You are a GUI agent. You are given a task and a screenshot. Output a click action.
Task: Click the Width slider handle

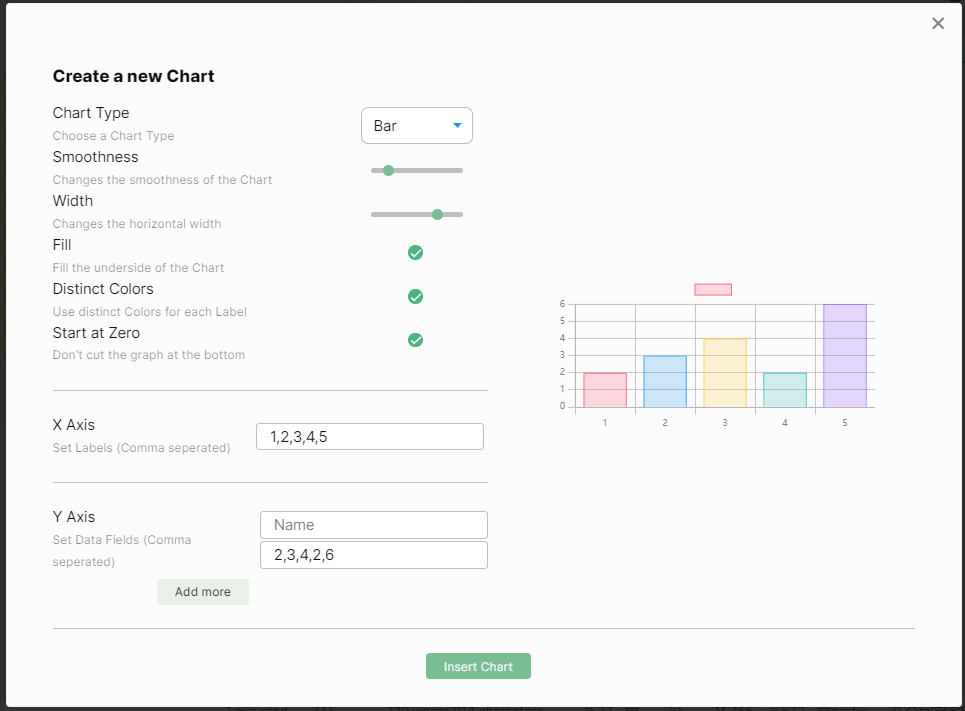pyautogui.click(x=437, y=214)
